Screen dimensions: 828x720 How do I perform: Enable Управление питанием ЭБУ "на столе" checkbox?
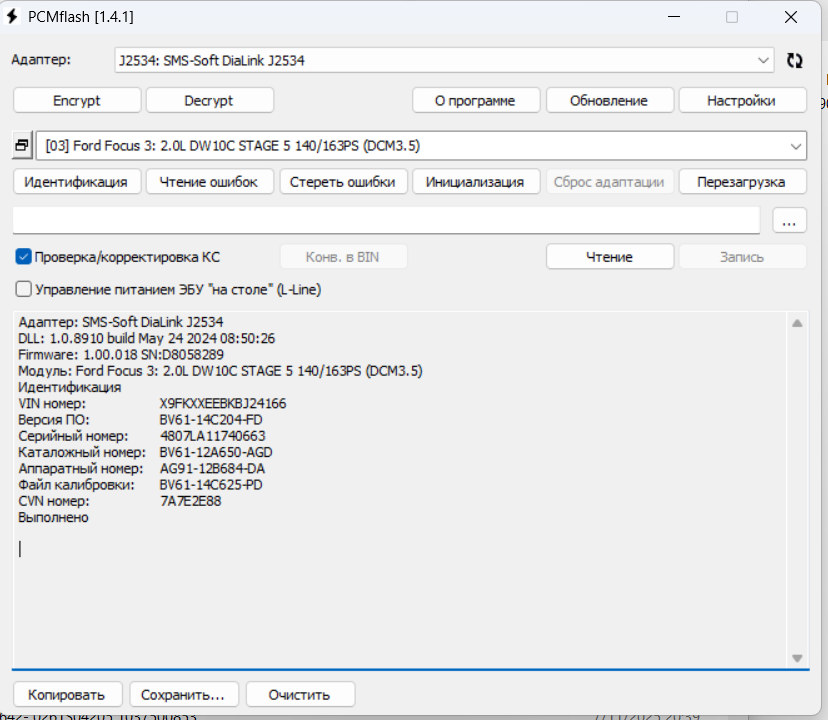[x=24, y=289]
